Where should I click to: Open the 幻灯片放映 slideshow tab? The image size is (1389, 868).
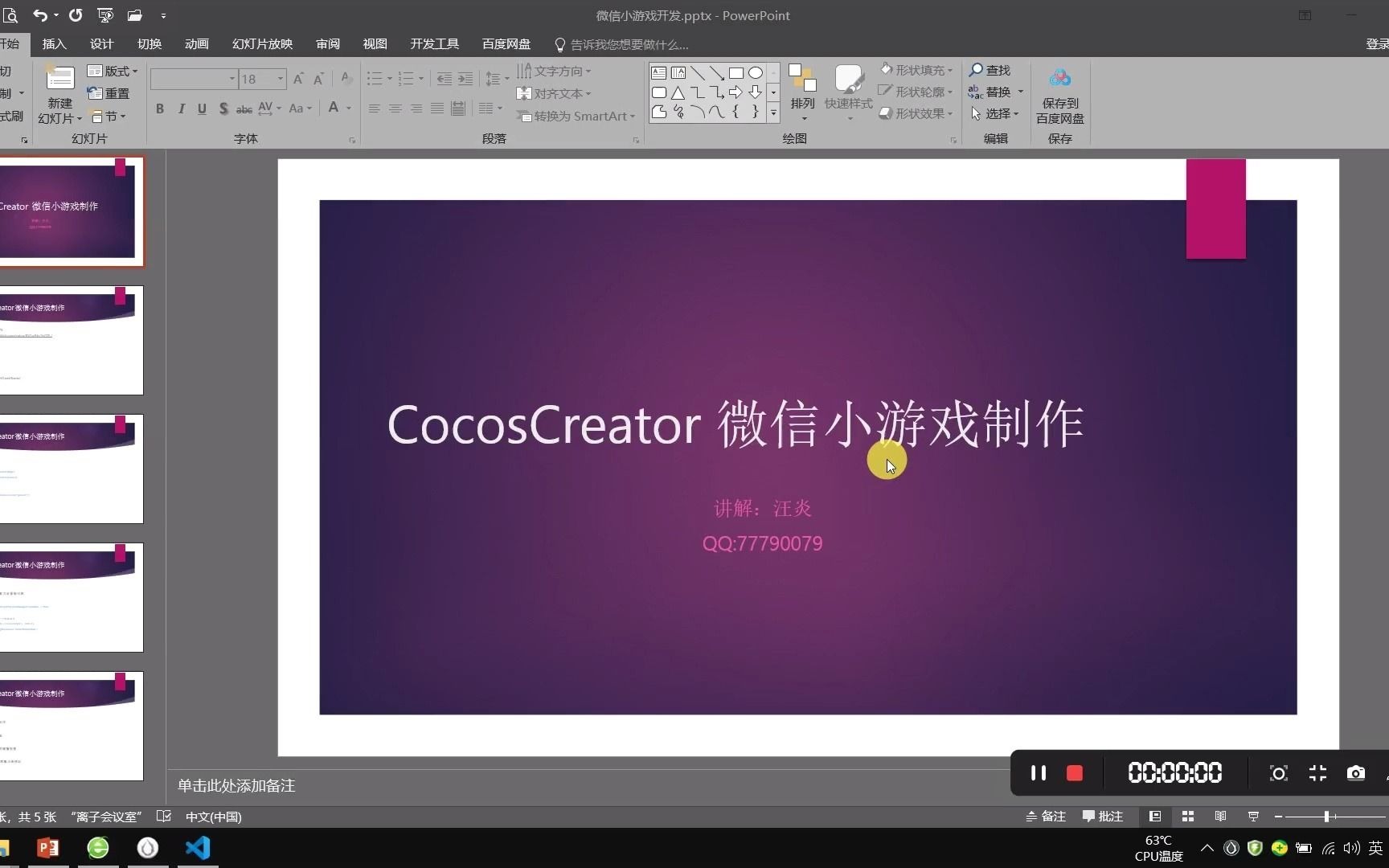click(262, 44)
